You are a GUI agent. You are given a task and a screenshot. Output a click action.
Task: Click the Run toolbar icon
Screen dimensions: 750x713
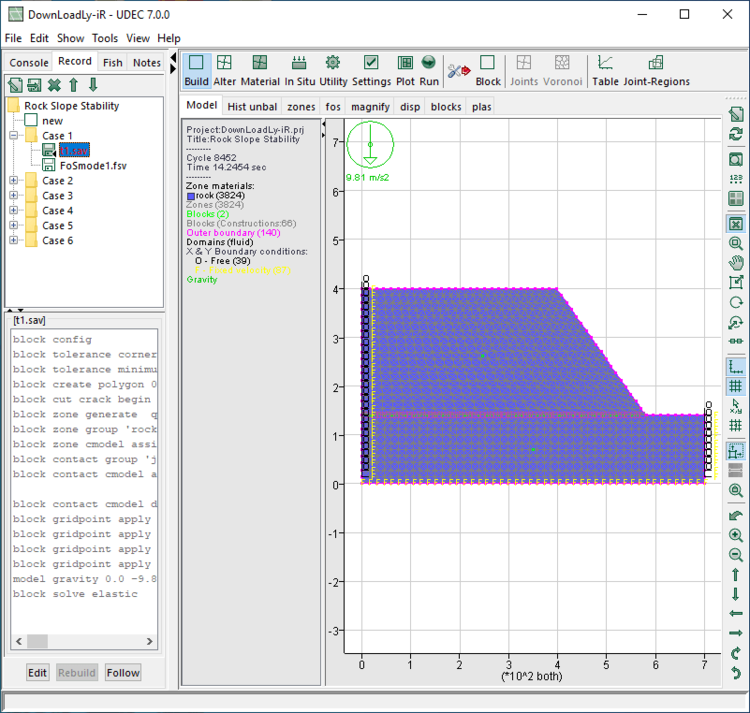click(429, 70)
